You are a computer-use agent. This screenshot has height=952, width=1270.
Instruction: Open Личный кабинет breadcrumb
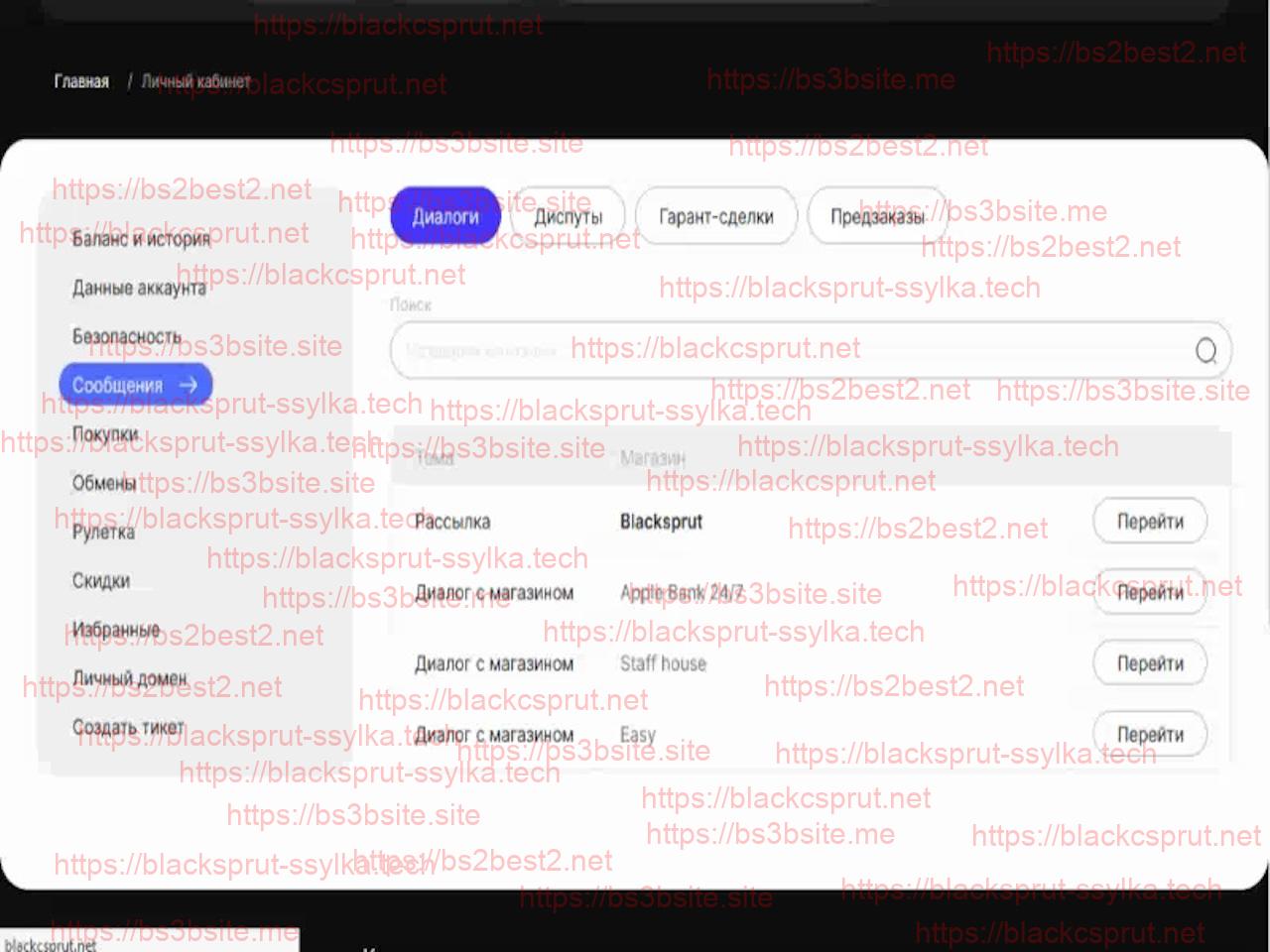pos(195,81)
